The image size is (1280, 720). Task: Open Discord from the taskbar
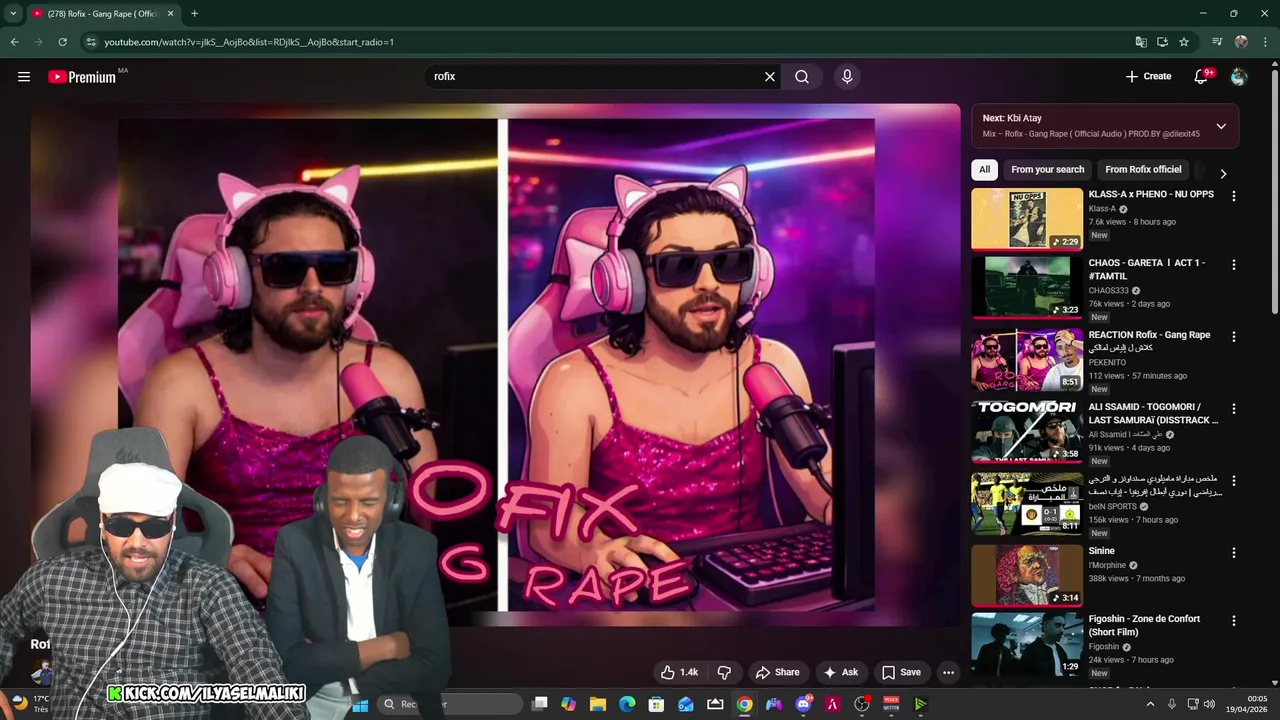(x=803, y=704)
